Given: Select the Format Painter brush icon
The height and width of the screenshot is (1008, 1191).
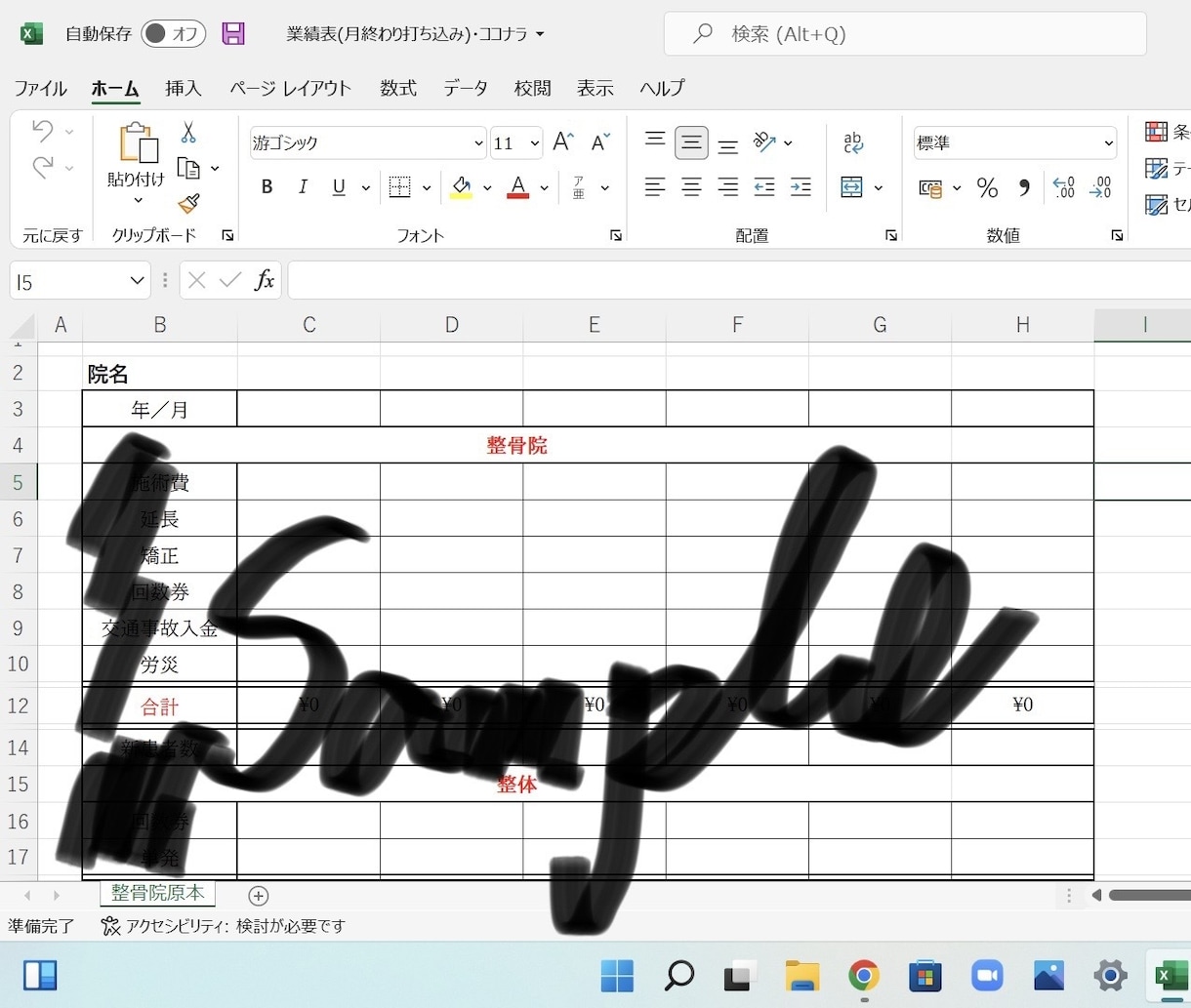Looking at the screenshot, I should point(188,204).
